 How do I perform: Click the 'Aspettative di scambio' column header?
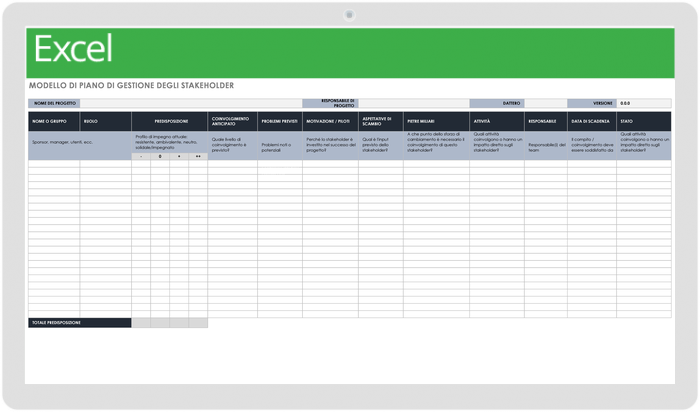[381, 121]
